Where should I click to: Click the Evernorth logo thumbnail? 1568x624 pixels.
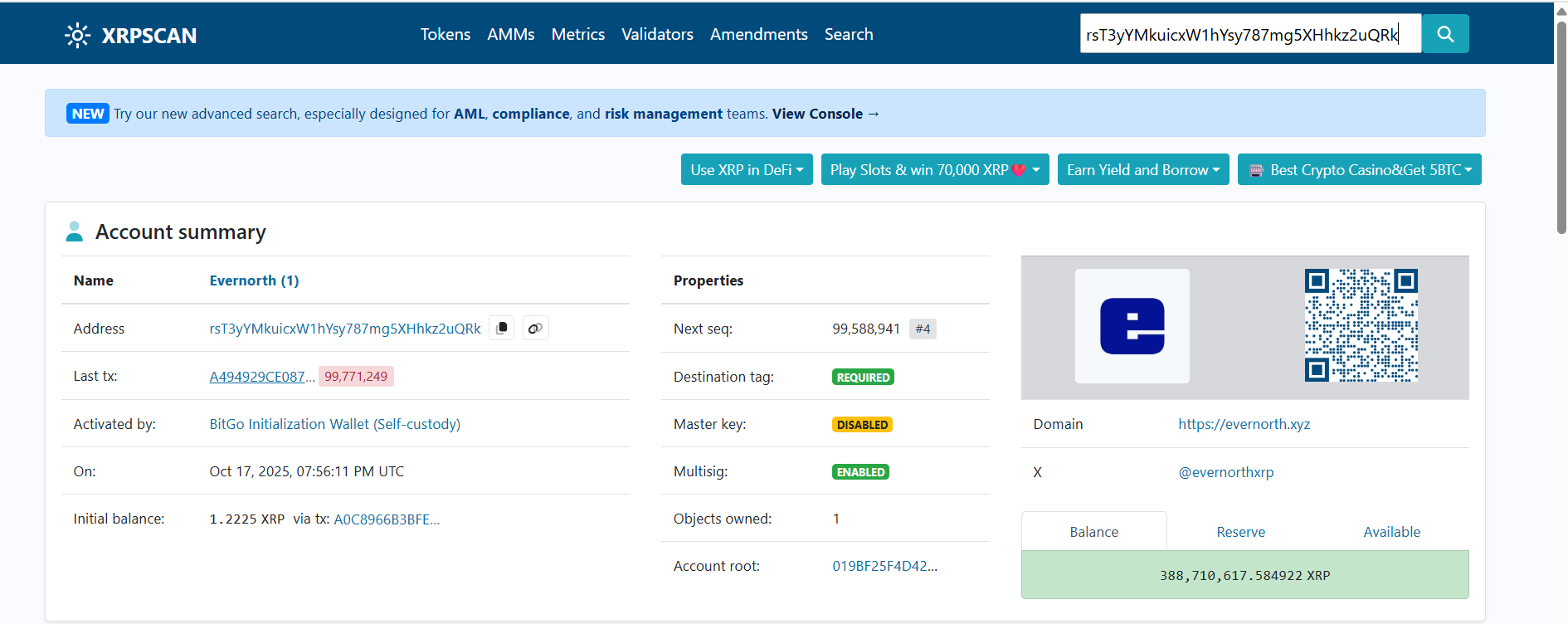tap(1132, 326)
